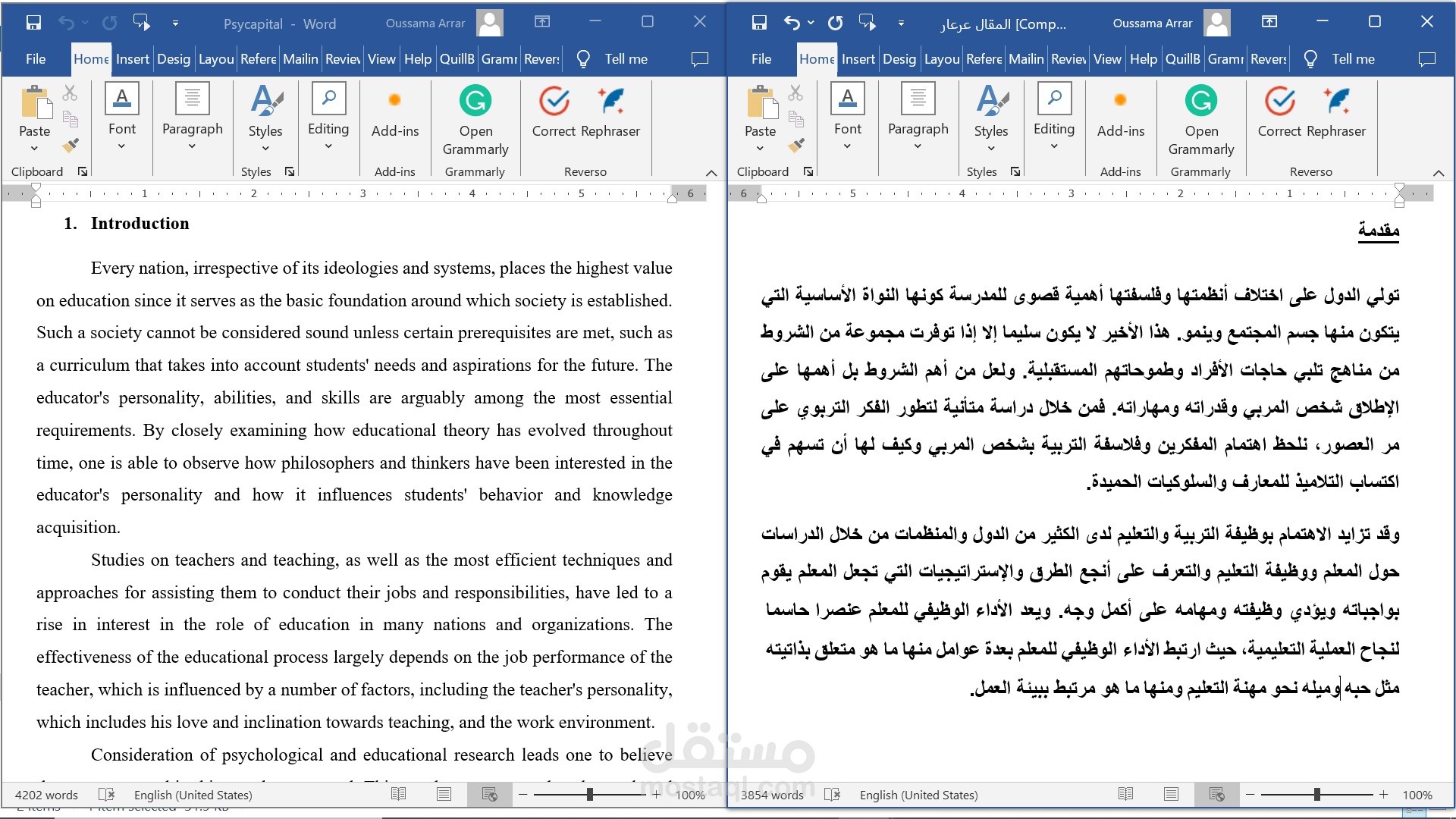Collapse the ribbon in left window
The image size is (1456, 819).
(x=711, y=173)
